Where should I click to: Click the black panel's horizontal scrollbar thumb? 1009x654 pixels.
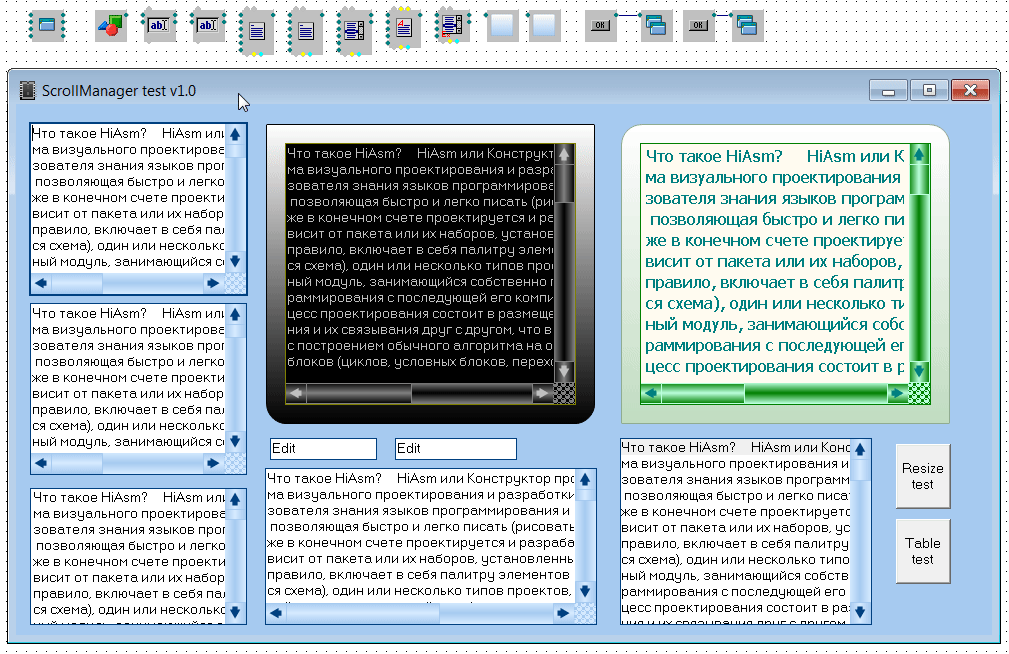click(358, 393)
